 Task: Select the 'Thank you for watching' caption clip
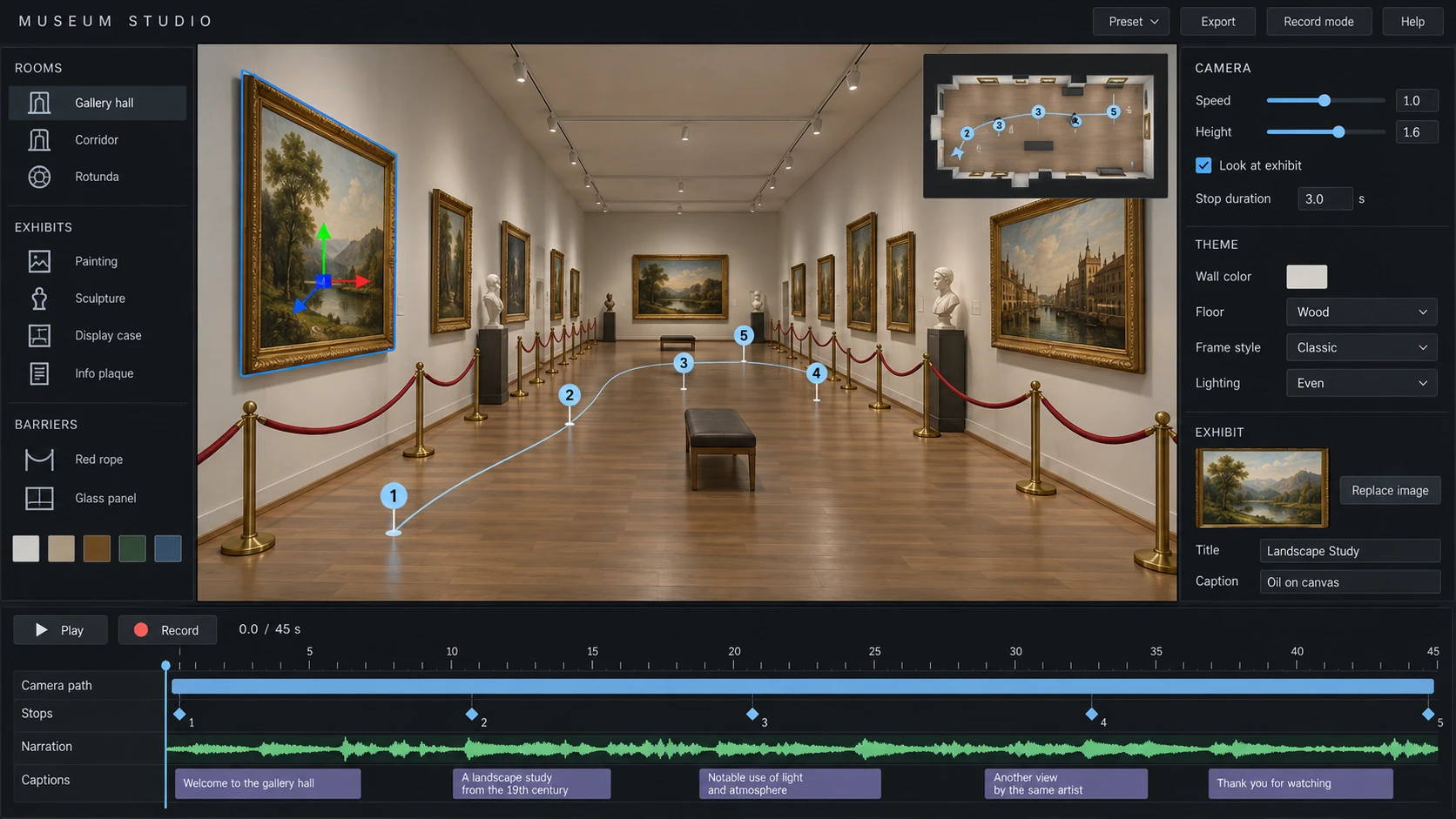(x=1300, y=783)
